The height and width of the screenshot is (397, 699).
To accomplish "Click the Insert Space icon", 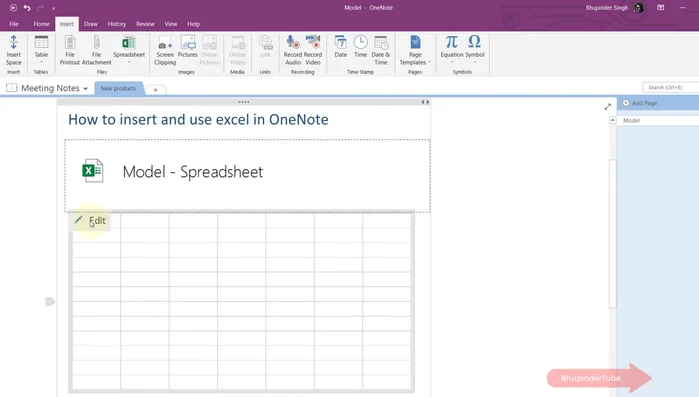I will pyautogui.click(x=13, y=50).
